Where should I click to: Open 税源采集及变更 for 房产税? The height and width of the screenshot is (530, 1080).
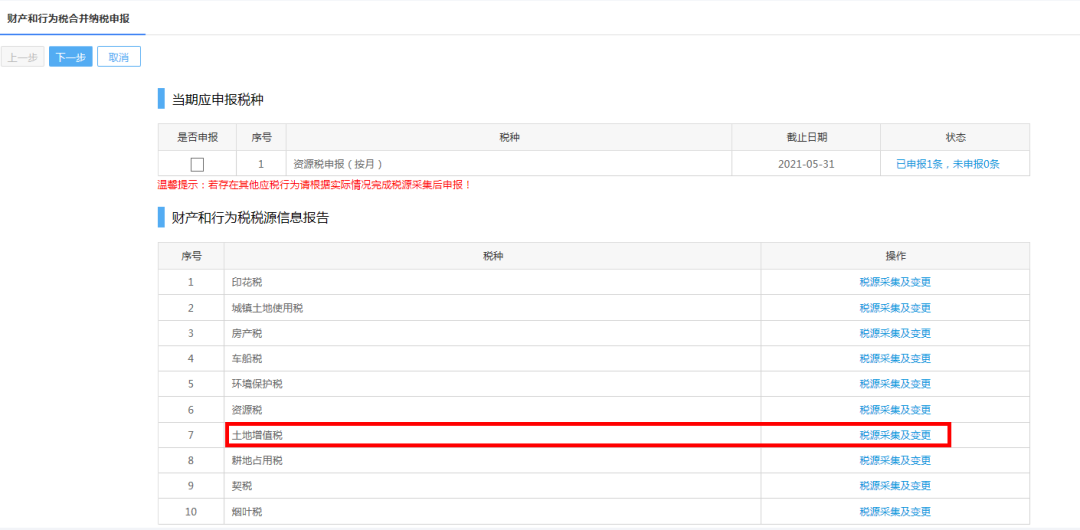[895, 333]
